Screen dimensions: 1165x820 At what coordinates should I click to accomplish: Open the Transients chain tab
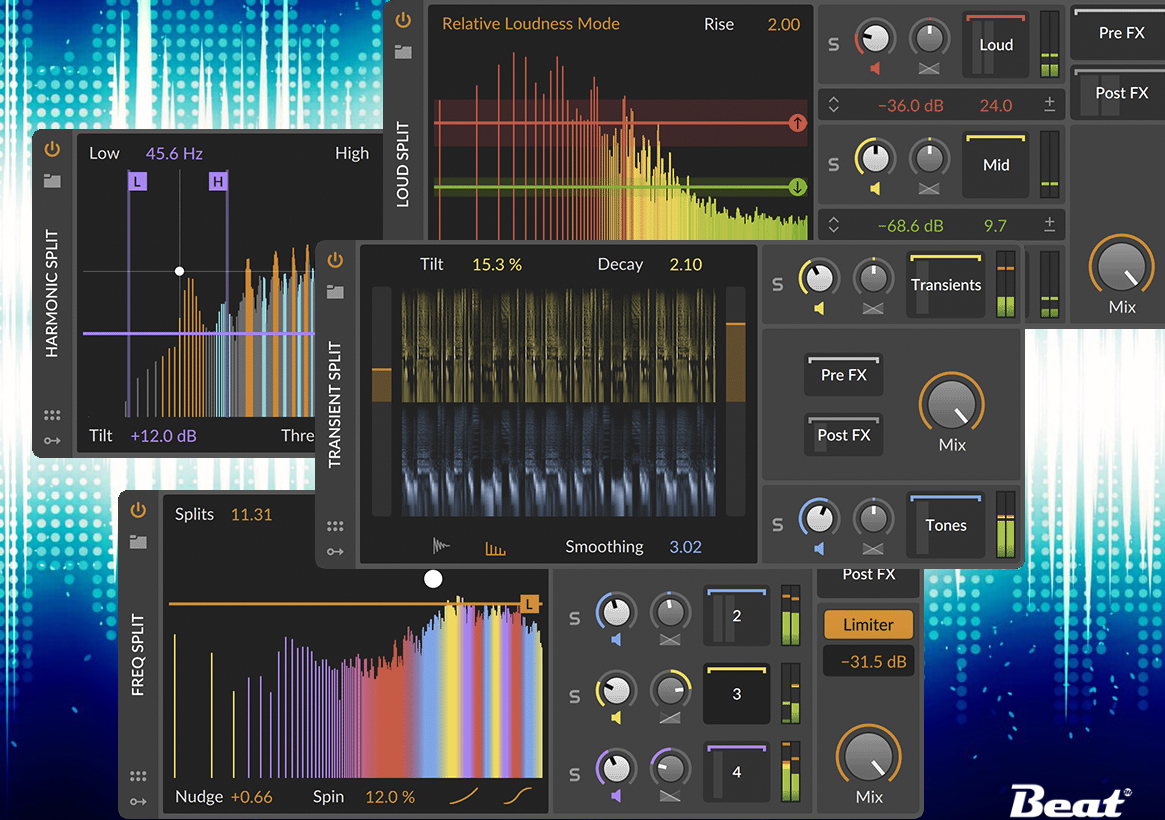pos(946,285)
